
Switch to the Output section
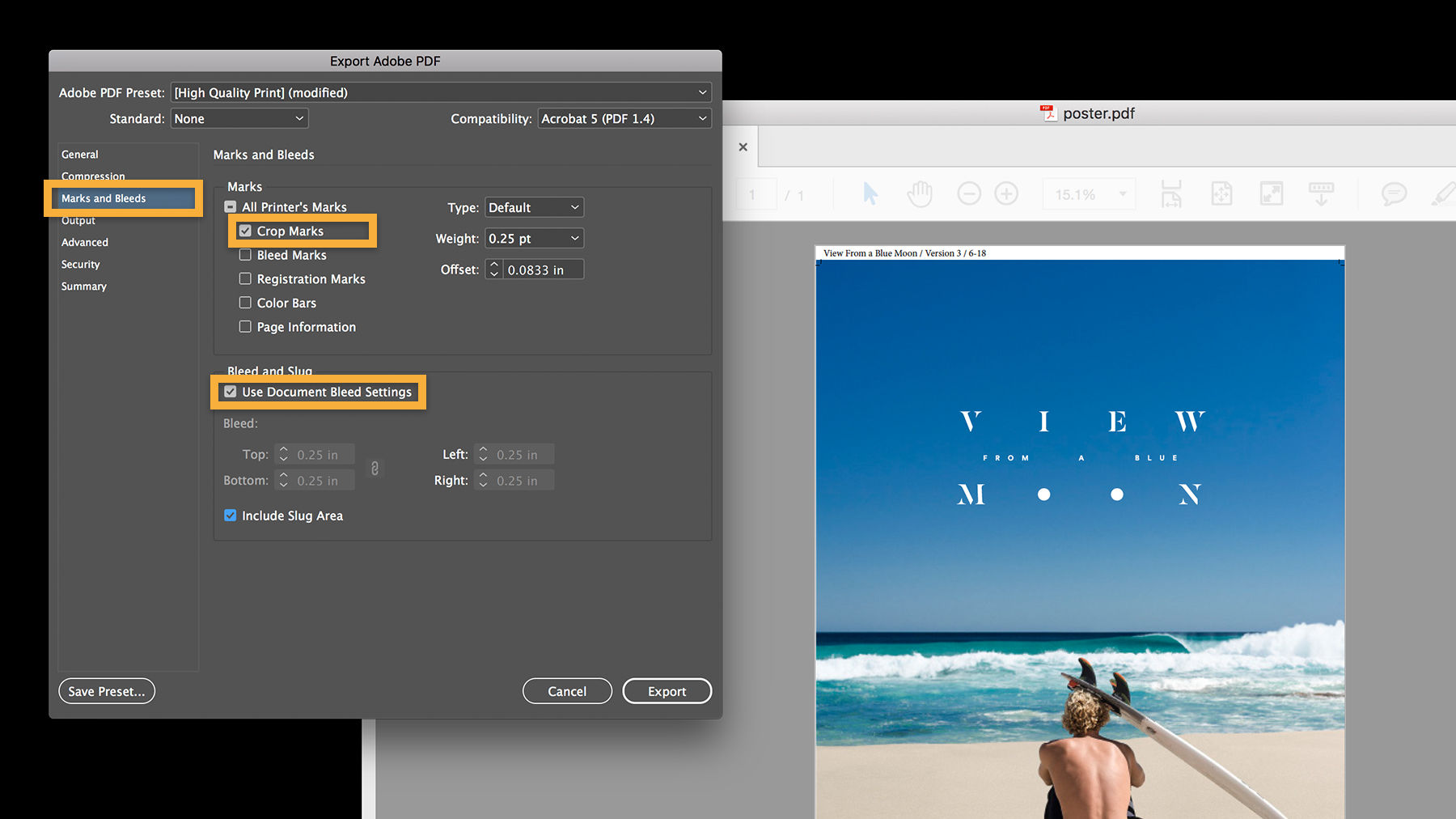click(78, 220)
